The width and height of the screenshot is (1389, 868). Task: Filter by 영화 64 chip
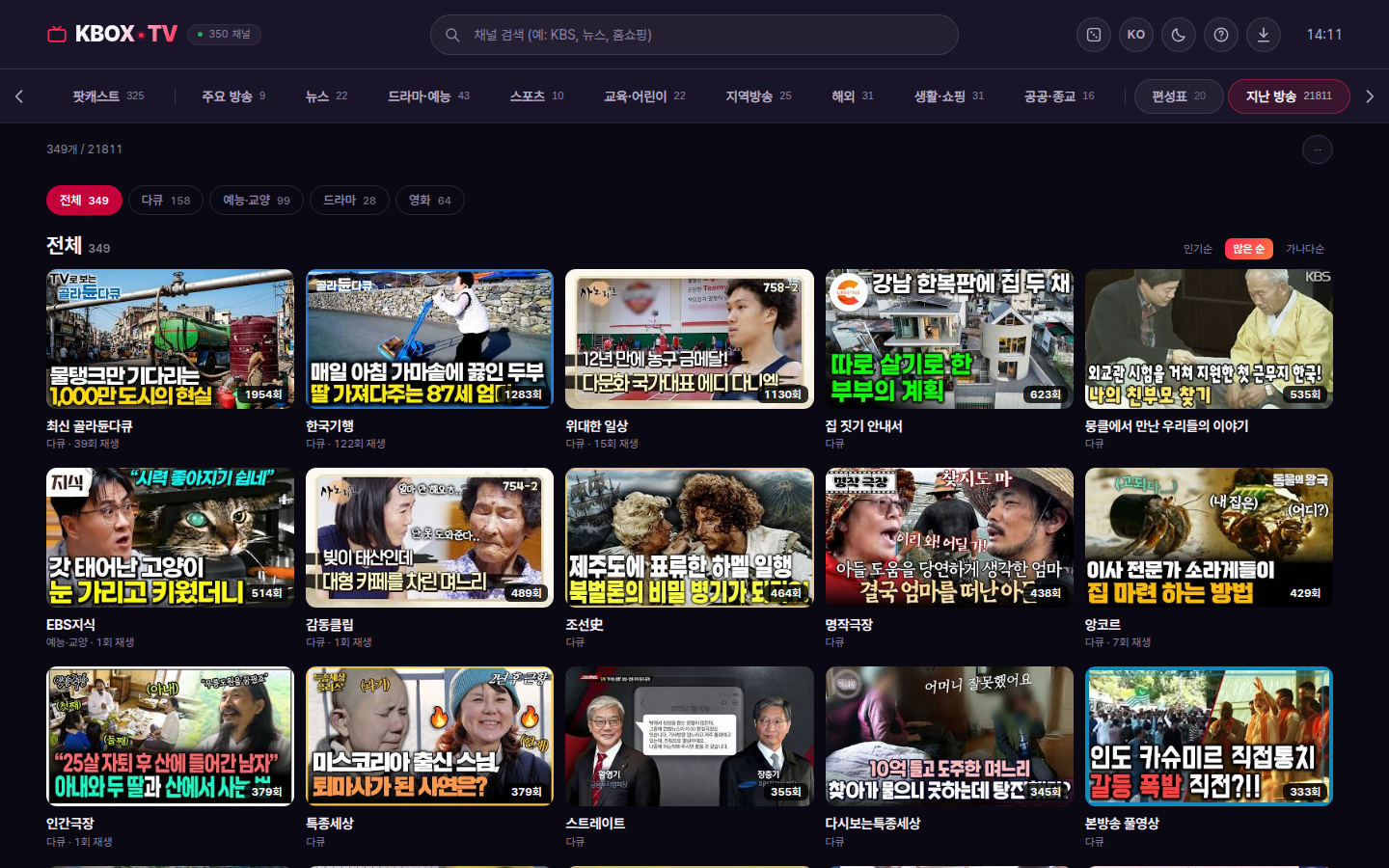point(430,201)
